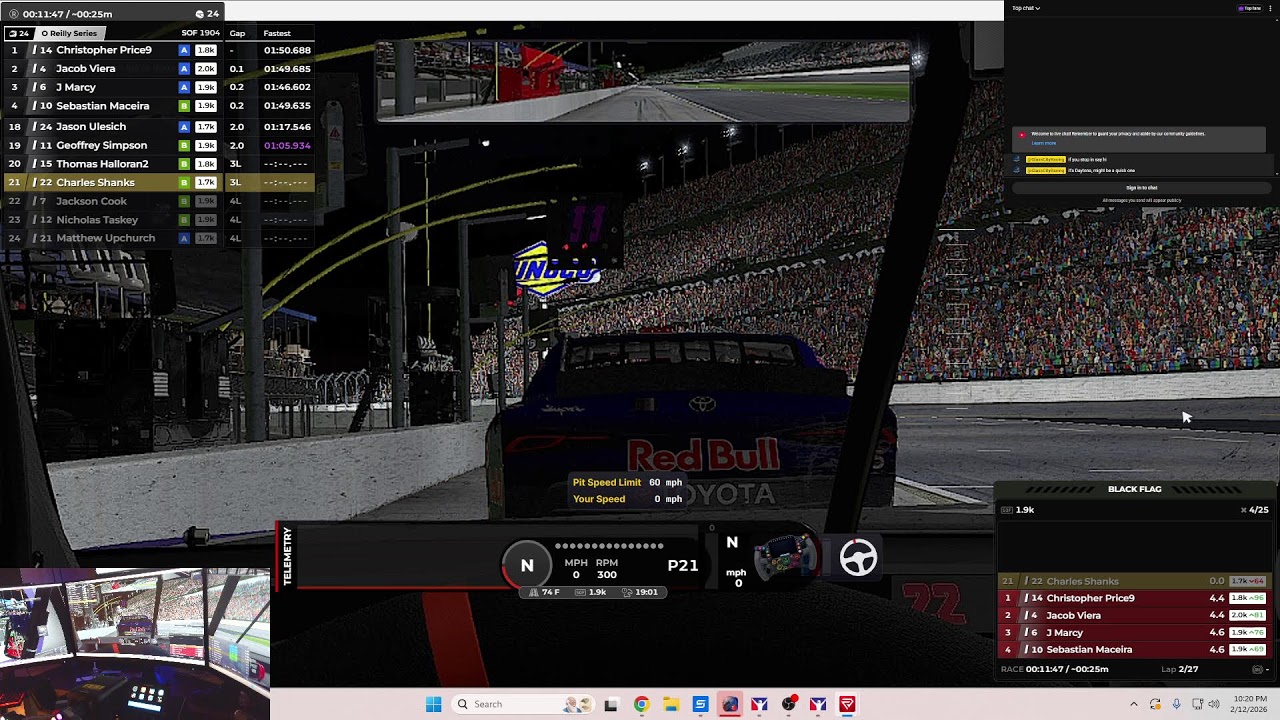Open OBS Studio from the taskbar
This screenshot has width=1280, height=720.
point(789,704)
